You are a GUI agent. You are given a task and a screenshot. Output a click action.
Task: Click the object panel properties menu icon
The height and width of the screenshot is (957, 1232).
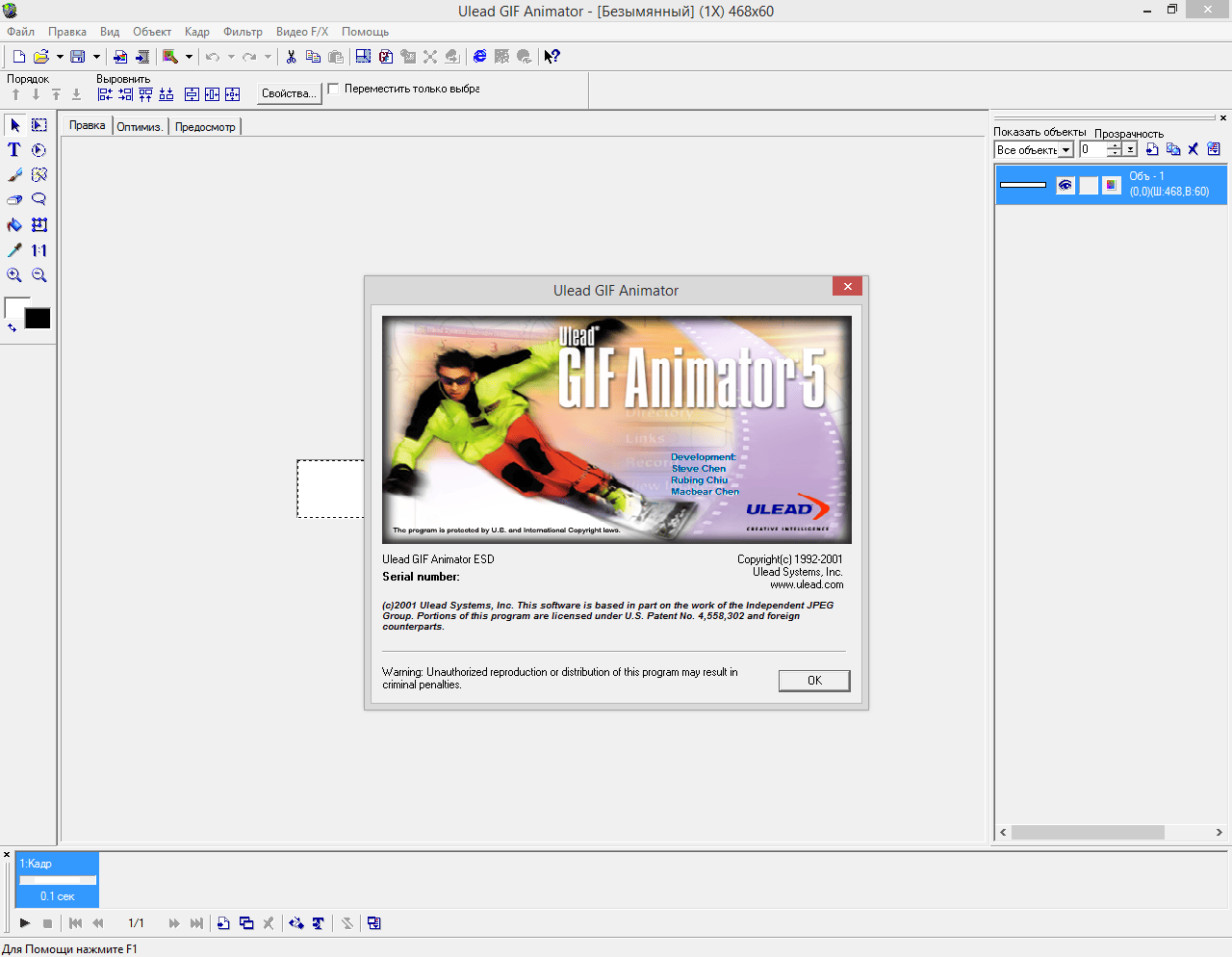coord(1214,149)
